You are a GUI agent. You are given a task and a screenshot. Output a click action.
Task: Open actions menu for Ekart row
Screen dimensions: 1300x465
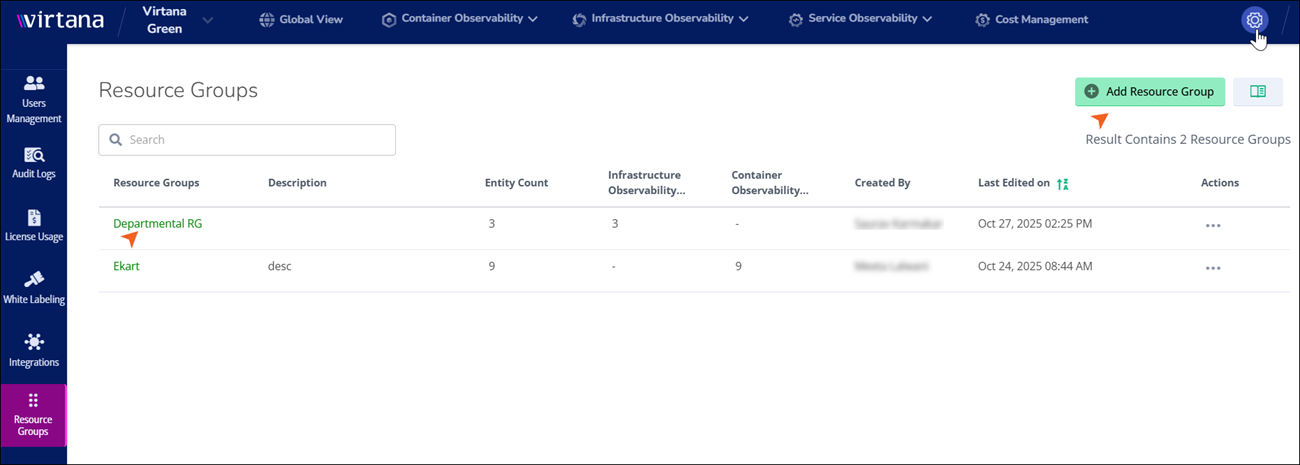point(1213,268)
